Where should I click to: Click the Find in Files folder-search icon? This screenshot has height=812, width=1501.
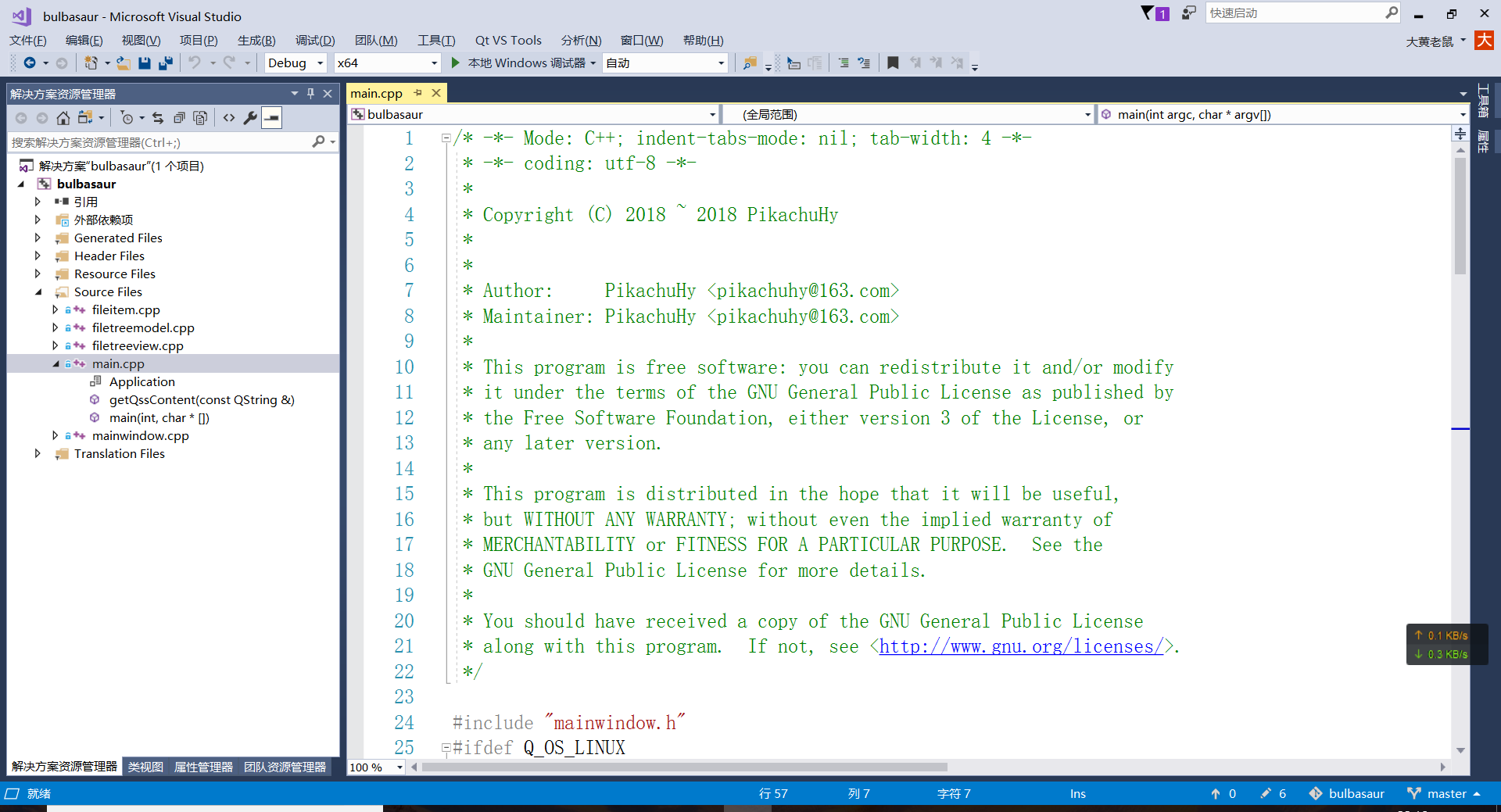(750, 63)
